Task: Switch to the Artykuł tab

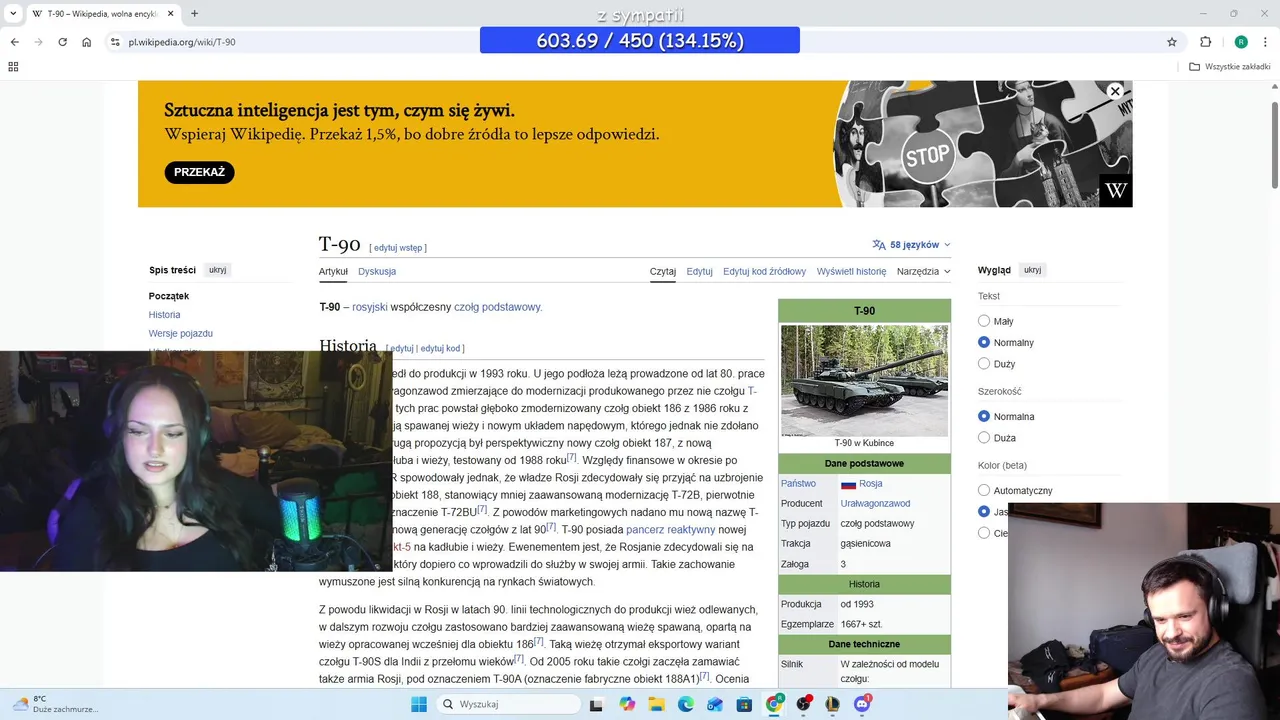Action: (333, 271)
